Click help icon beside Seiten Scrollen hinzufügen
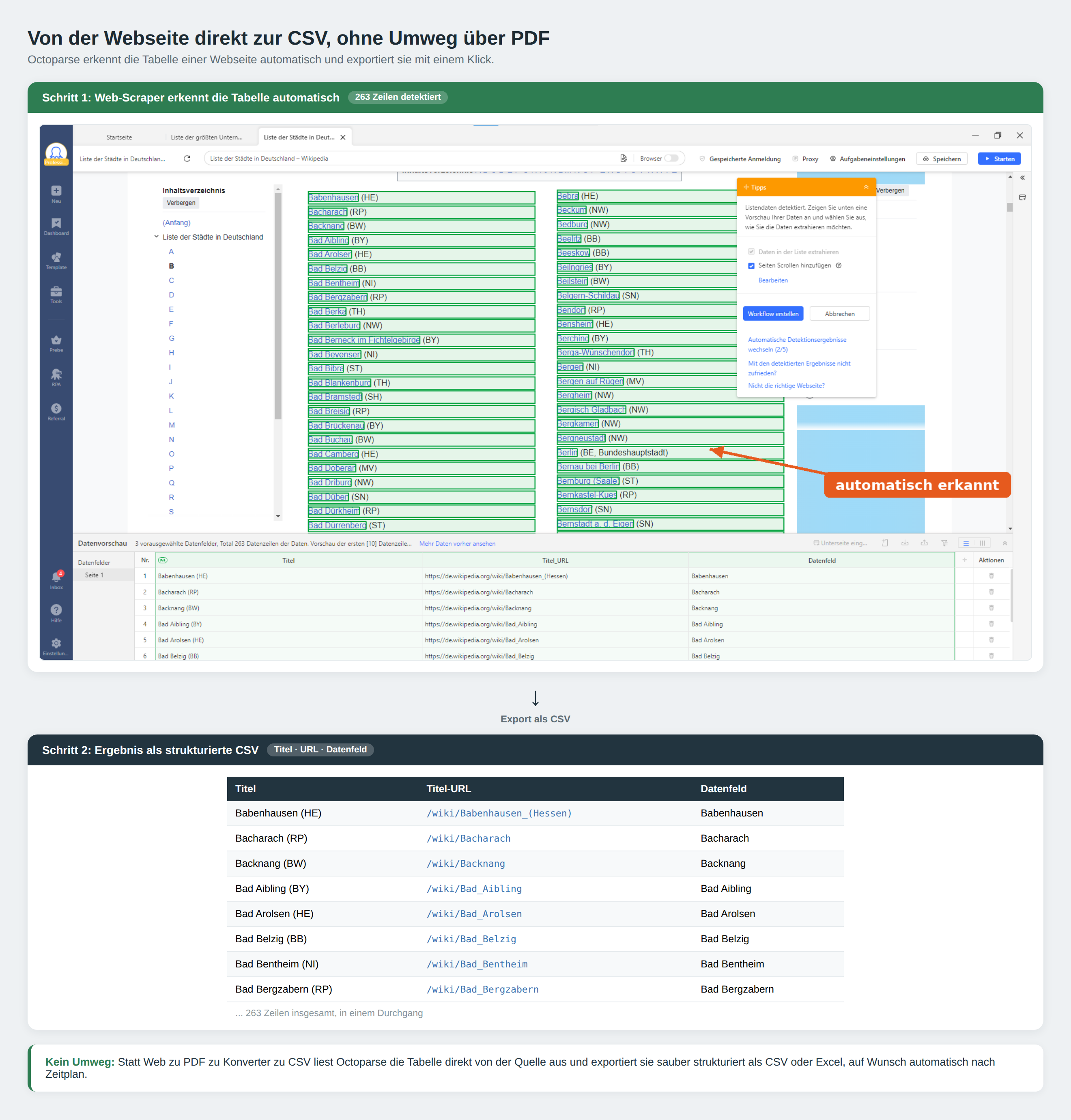 pyautogui.click(x=839, y=265)
